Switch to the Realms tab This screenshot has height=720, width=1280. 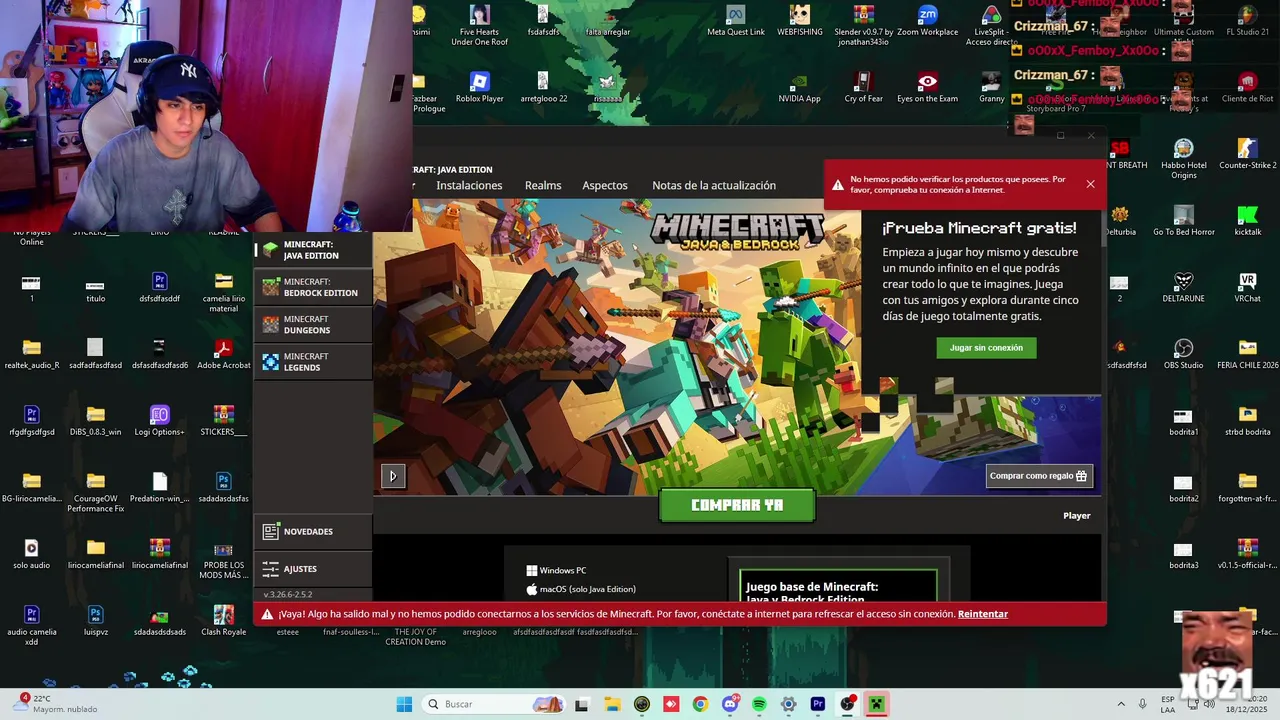coord(543,185)
